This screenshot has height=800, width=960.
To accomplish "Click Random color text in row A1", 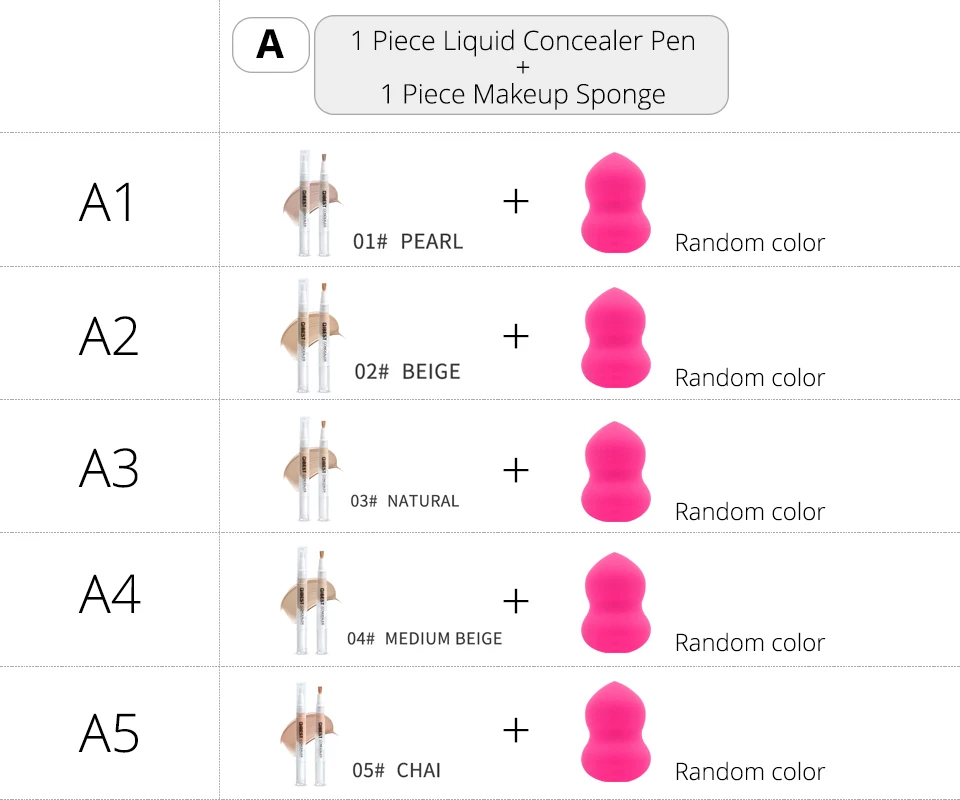I will click(x=750, y=243).
